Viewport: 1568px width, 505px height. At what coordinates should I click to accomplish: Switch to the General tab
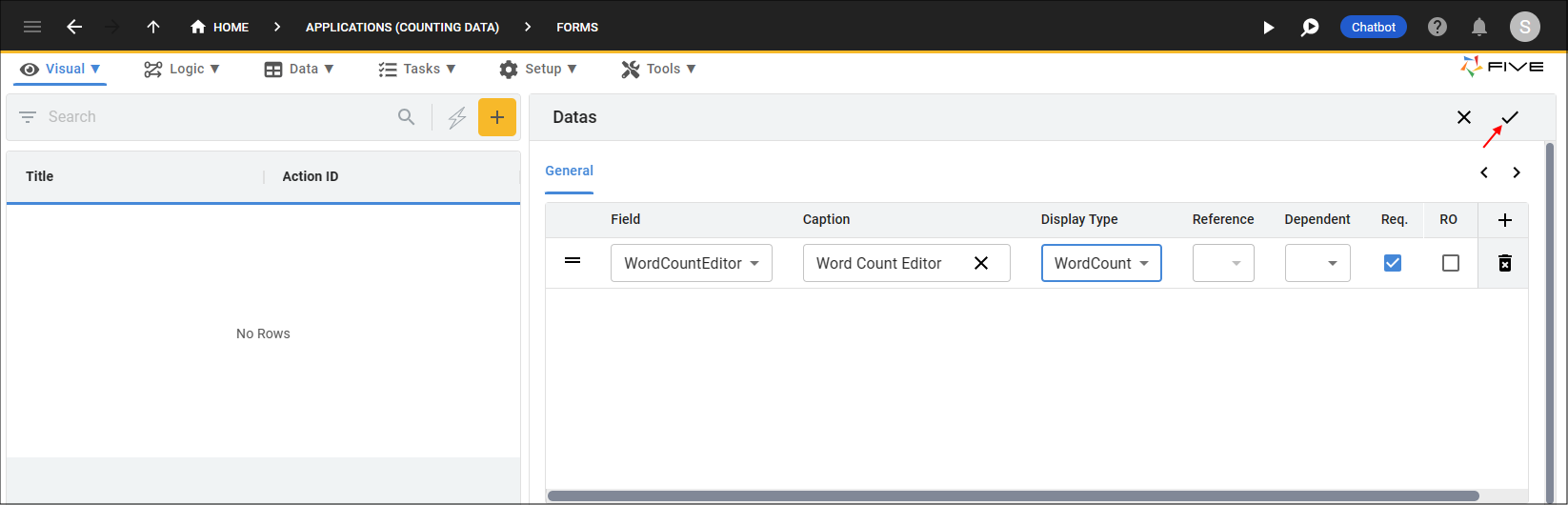(569, 171)
